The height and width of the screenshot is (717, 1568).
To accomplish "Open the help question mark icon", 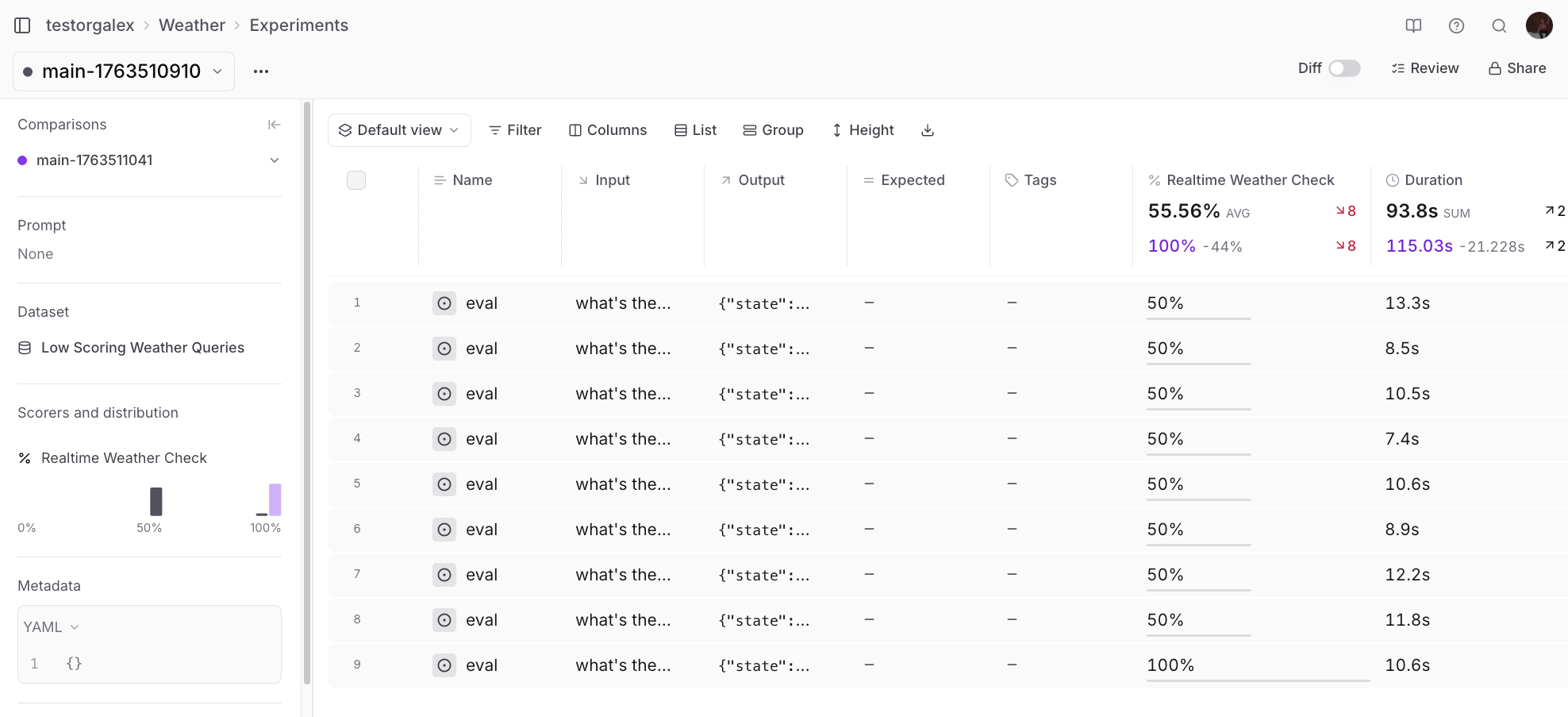I will pos(1456,25).
